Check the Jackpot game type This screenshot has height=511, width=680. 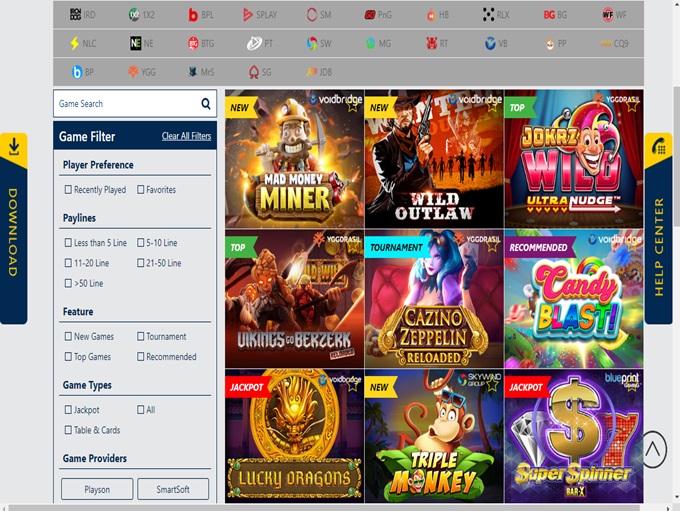[x=68, y=410]
